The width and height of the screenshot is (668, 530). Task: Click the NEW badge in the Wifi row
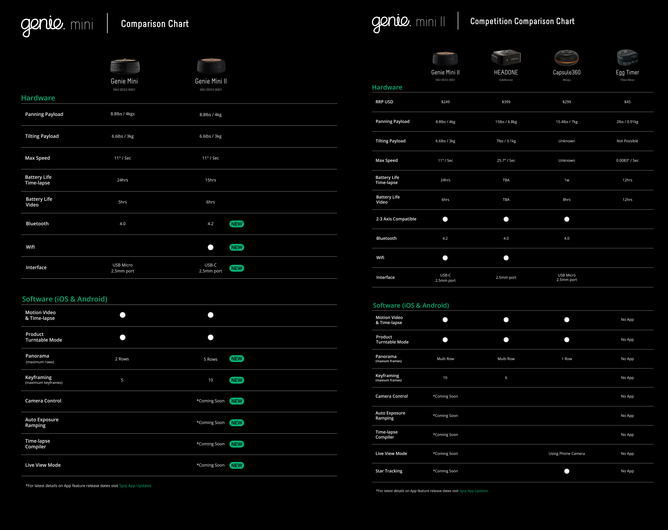(x=237, y=246)
